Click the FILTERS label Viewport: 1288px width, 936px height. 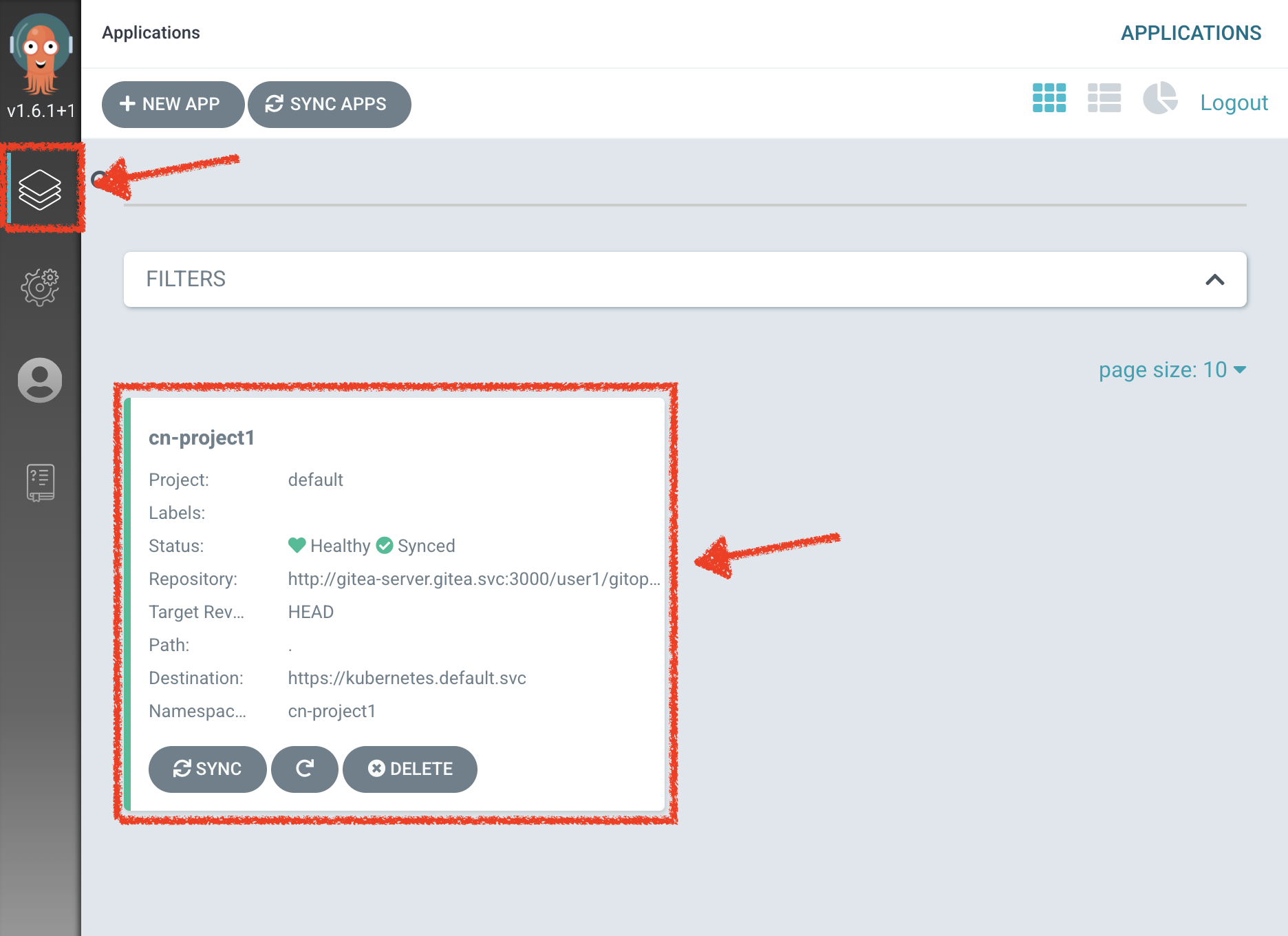coord(186,279)
